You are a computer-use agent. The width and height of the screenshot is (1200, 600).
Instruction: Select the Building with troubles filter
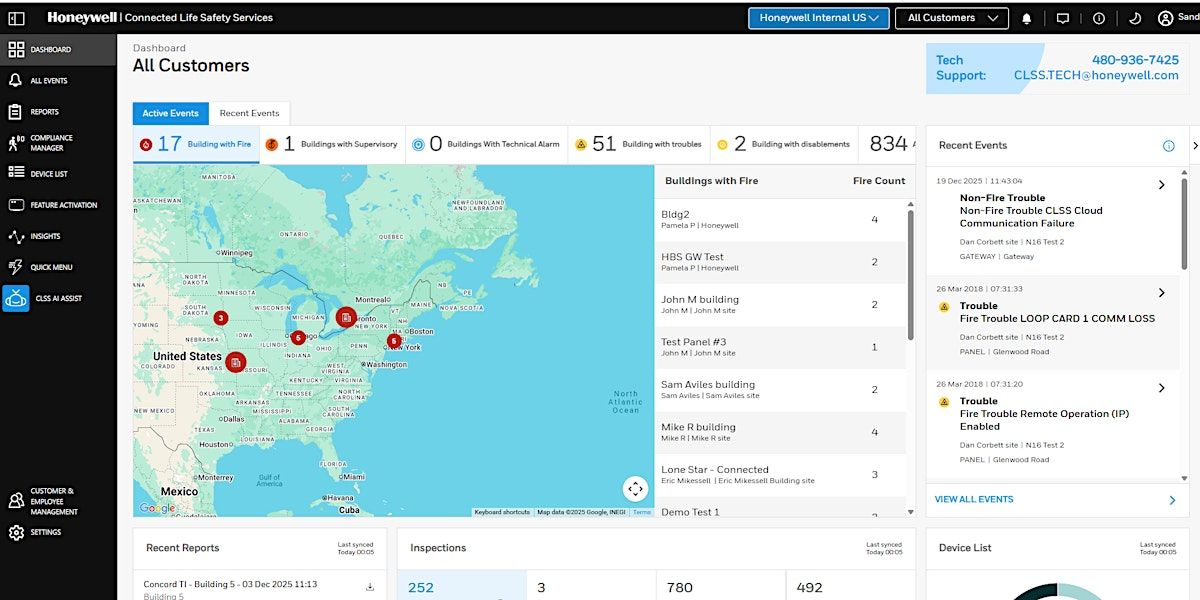(x=639, y=144)
